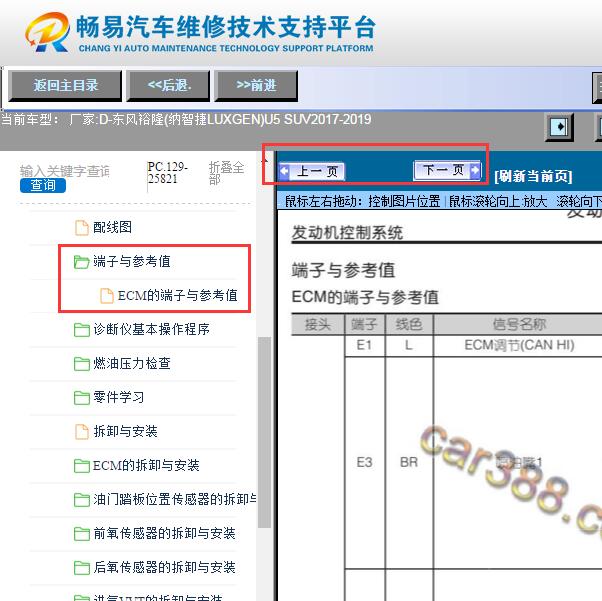Open ECM的端子与参考值 document
Screen dimensions: 602x601
[x=177, y=295]
